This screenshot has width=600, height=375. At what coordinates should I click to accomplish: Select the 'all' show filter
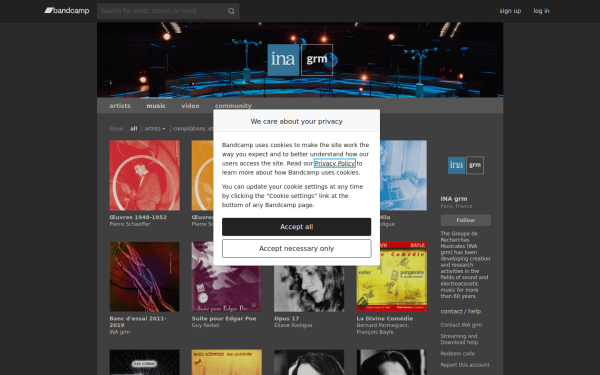tap(133, 129)
